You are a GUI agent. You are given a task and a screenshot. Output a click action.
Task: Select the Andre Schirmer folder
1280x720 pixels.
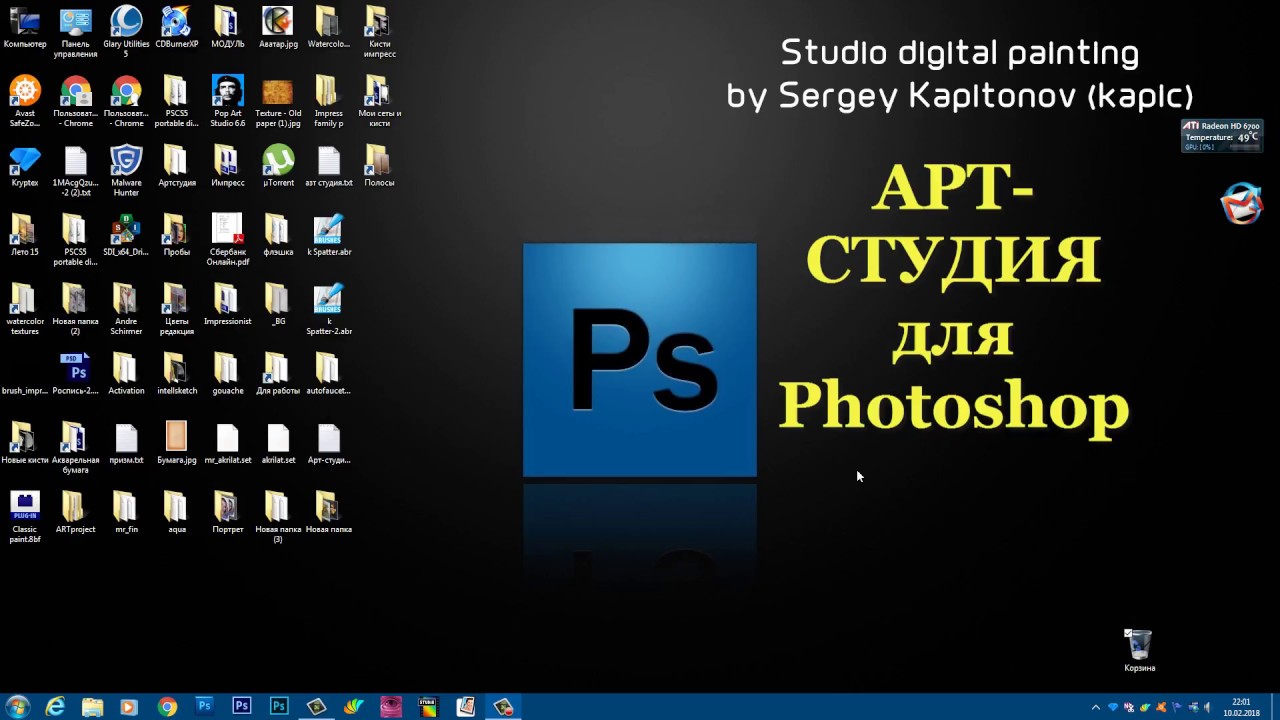126,309
